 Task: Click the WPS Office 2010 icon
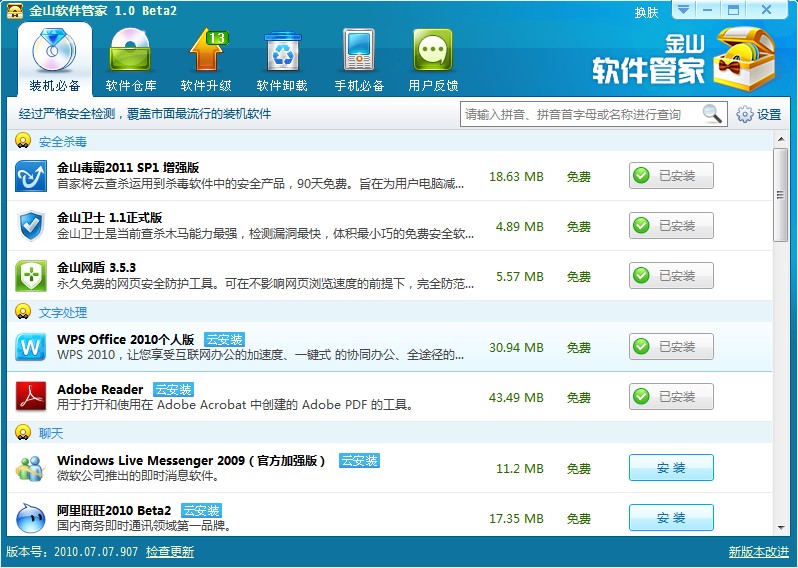(31, 348)
